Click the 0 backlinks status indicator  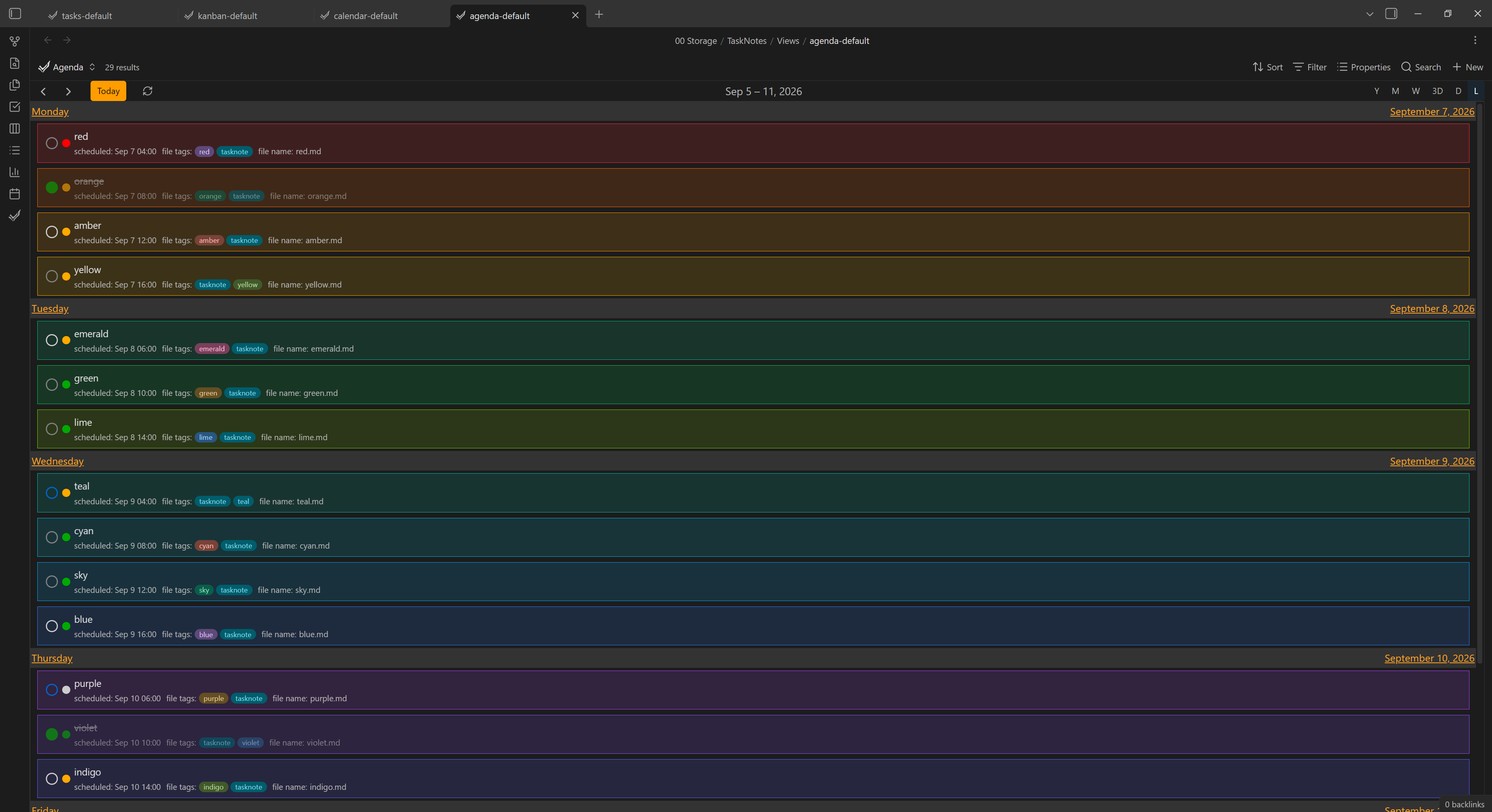click(1464, 804)
